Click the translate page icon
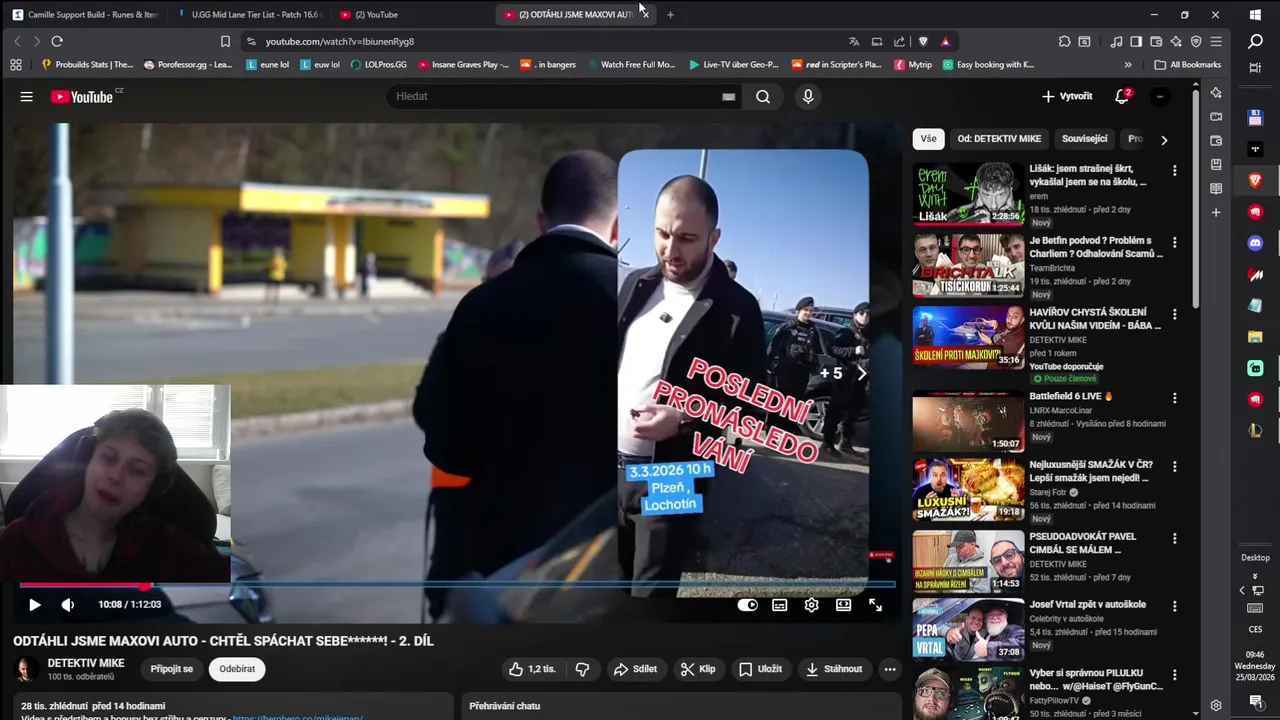1280x720 pixels. tap(854, 41)
